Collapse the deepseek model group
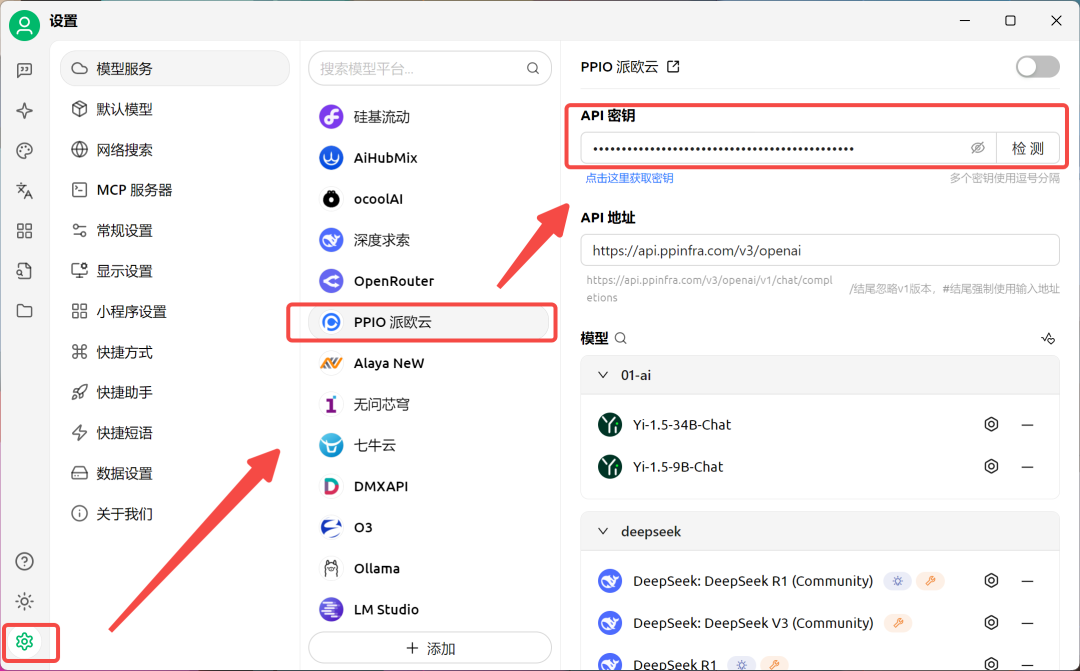 click(x=603, y=531)
